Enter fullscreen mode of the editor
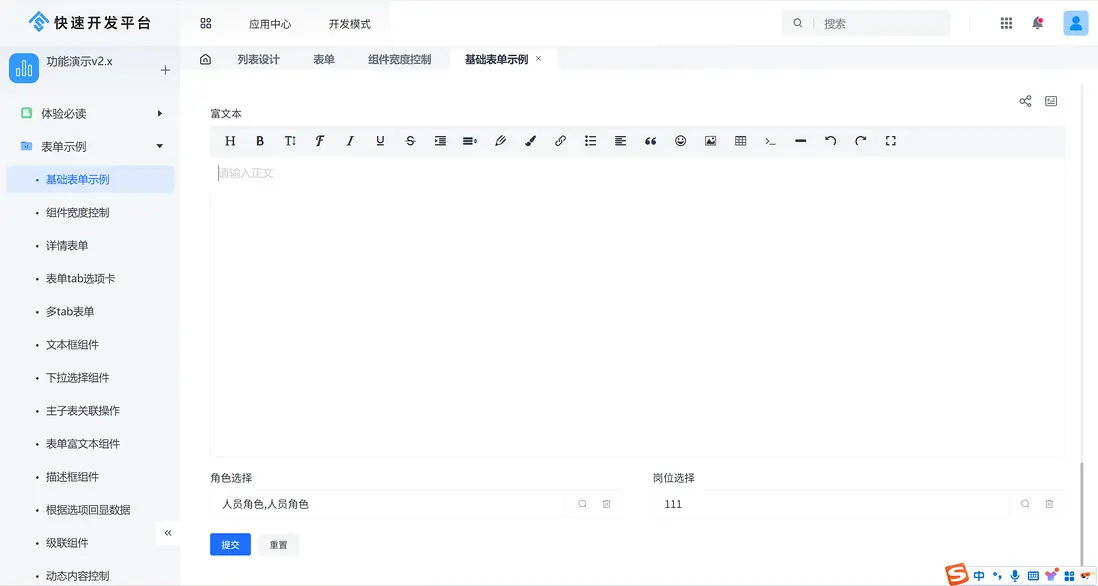 point(890,141)
